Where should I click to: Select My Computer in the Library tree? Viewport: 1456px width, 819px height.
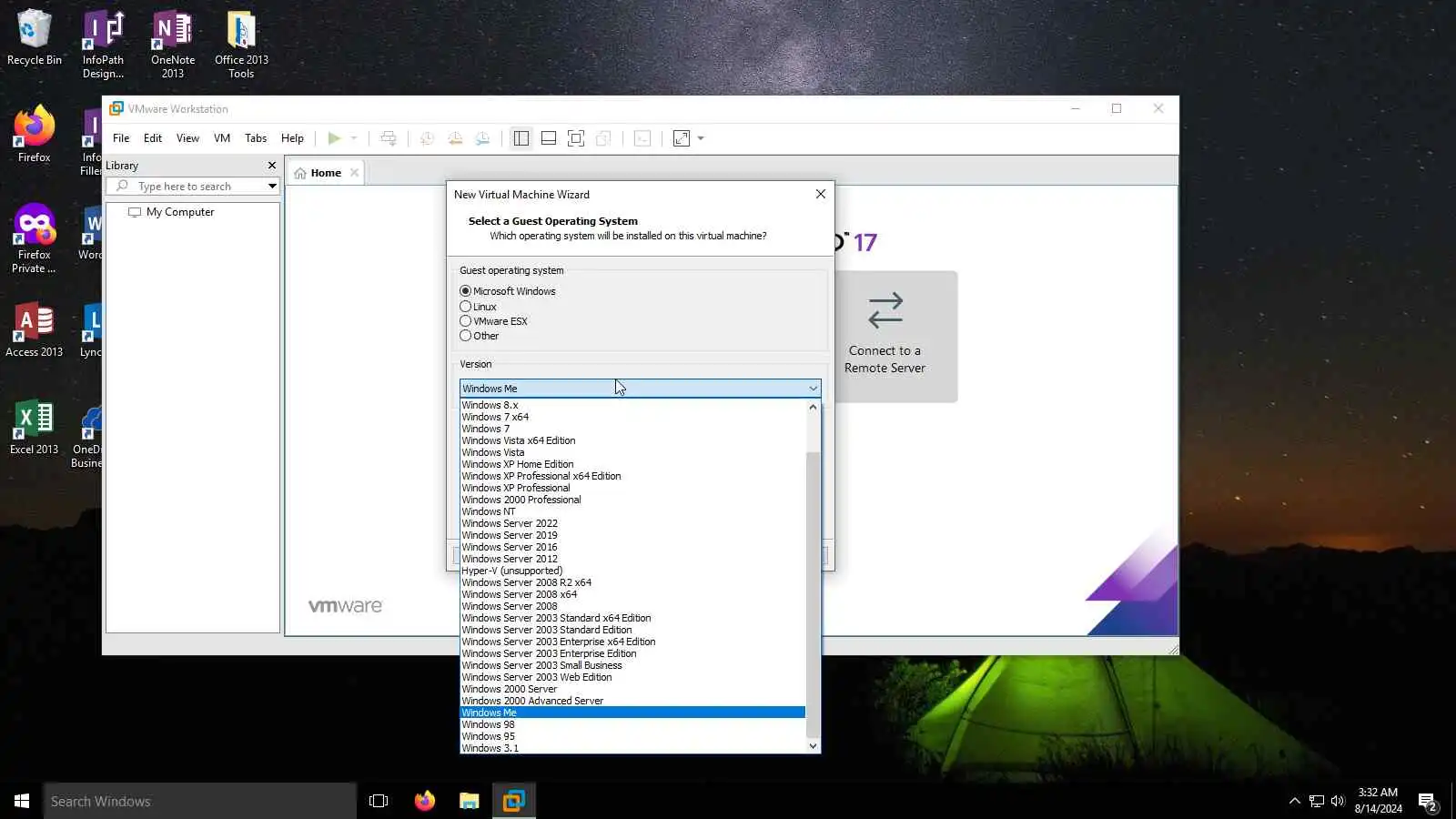(180, 212)
